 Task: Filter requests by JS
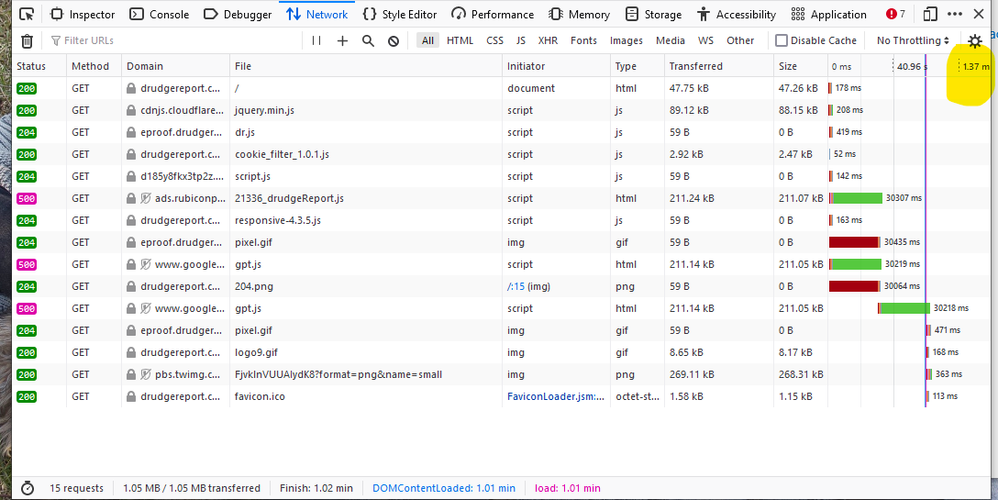coord(521,41)
